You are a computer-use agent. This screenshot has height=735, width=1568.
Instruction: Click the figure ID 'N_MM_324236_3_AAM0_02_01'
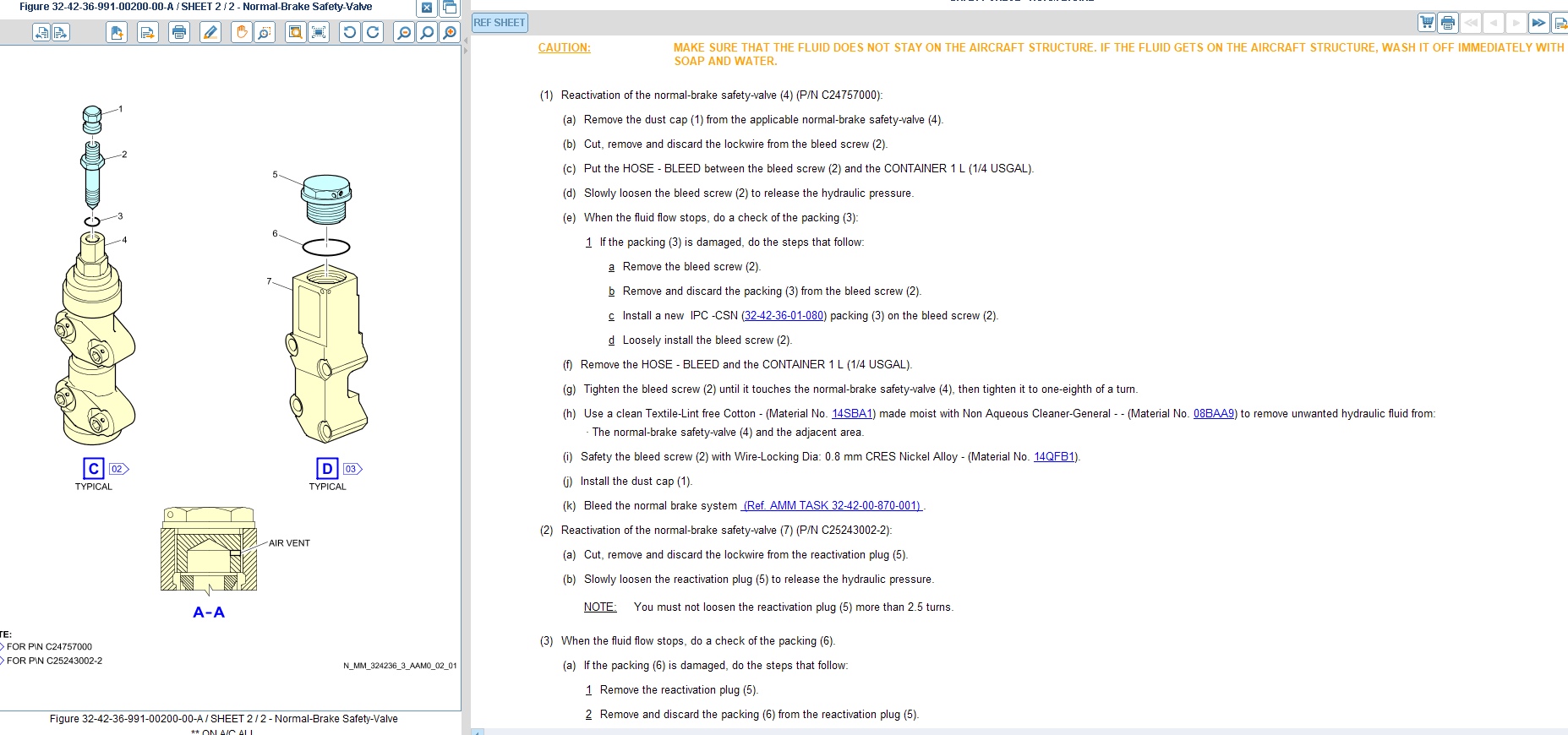(x=400, y=666)
